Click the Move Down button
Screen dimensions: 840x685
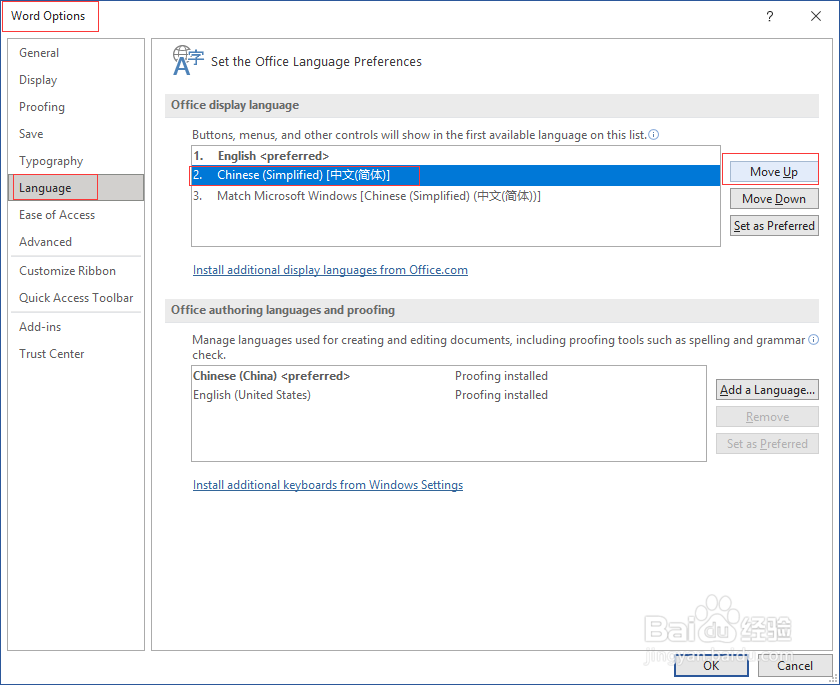tap(774, 199)
